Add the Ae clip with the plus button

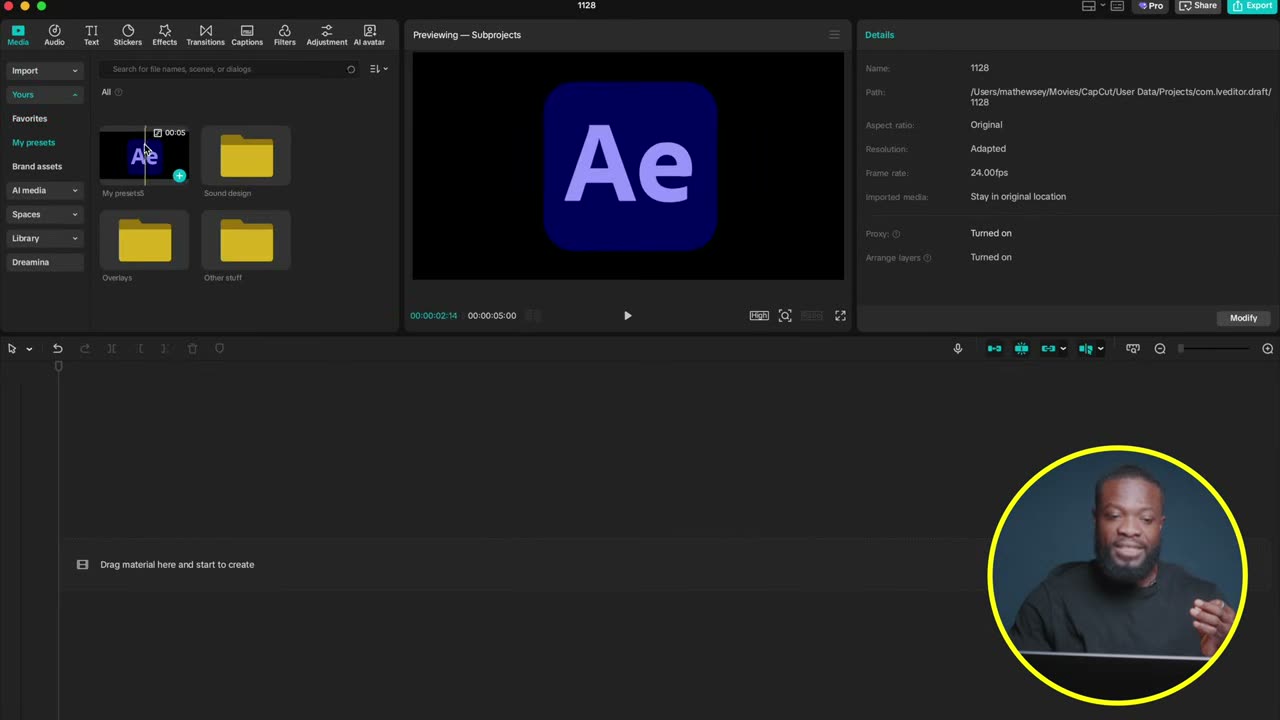(179, 176)
